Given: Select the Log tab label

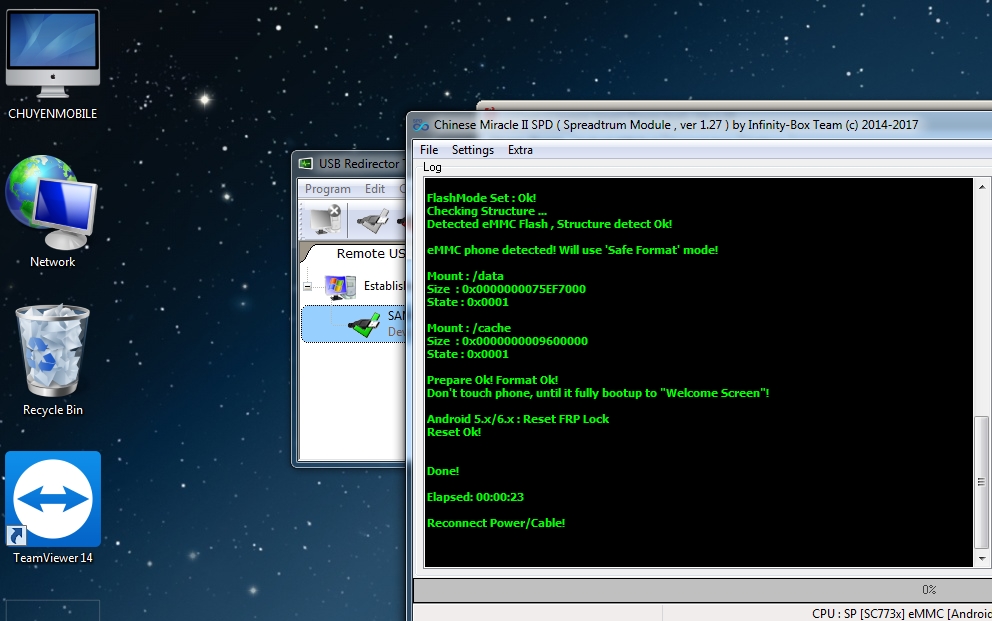Looking at the screenshot, I should tap(432, 167).
